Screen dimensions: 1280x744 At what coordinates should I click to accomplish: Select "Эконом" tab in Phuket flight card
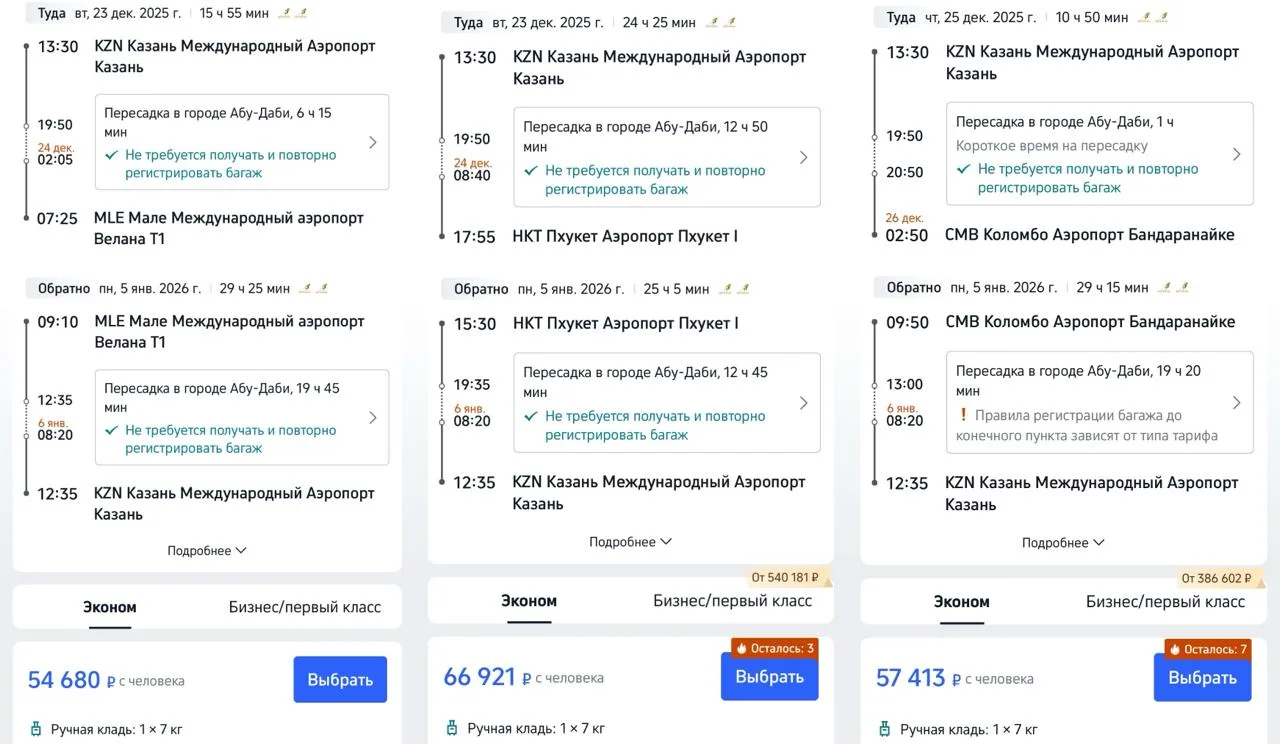coord(529,601)
